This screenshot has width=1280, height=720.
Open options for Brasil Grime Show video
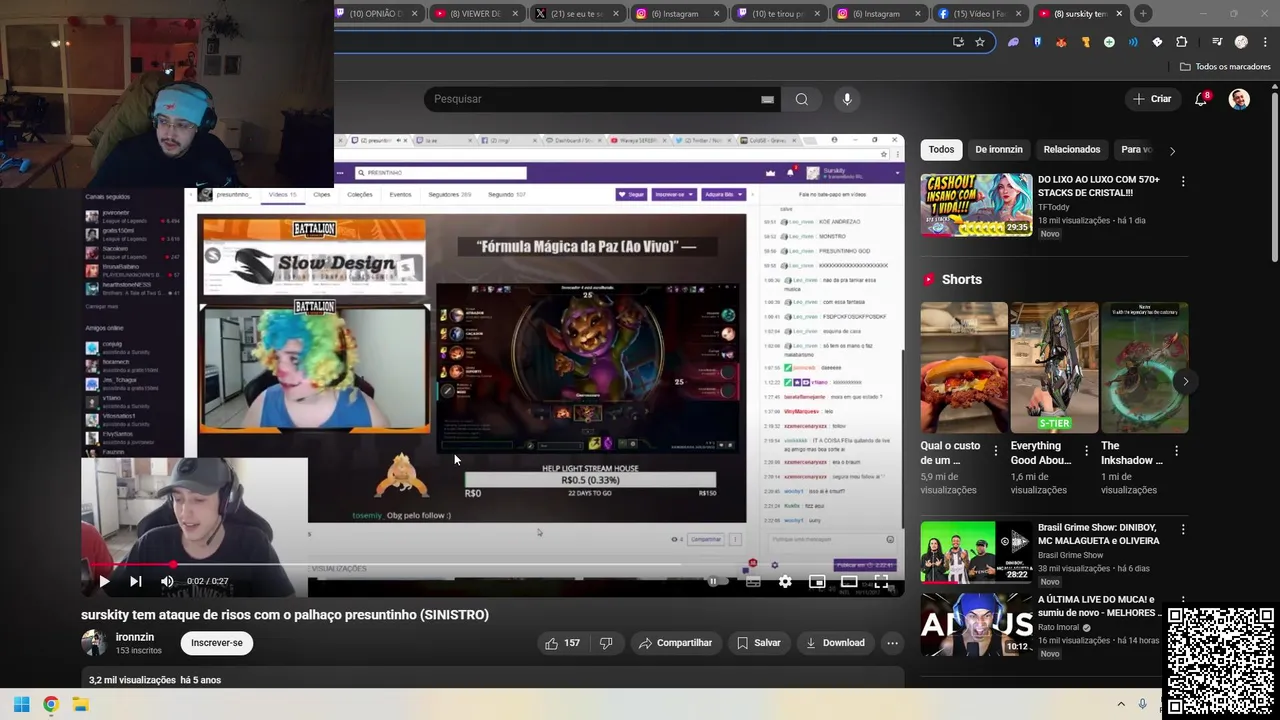tap(1183, 529)
